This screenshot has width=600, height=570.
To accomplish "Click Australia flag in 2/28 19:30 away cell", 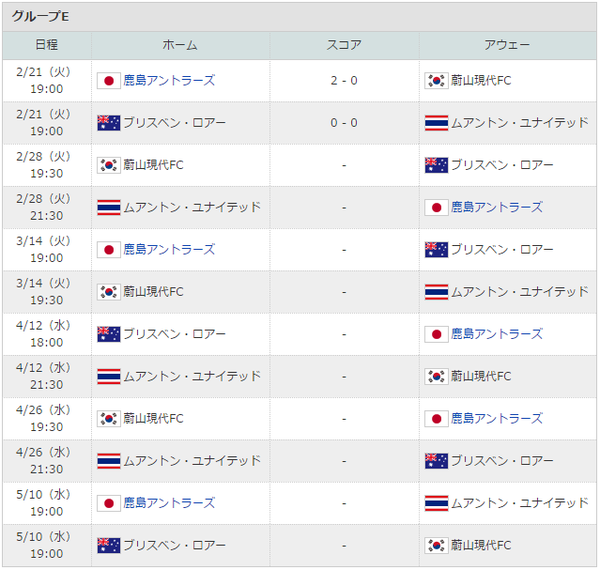I will click(436, 165).
